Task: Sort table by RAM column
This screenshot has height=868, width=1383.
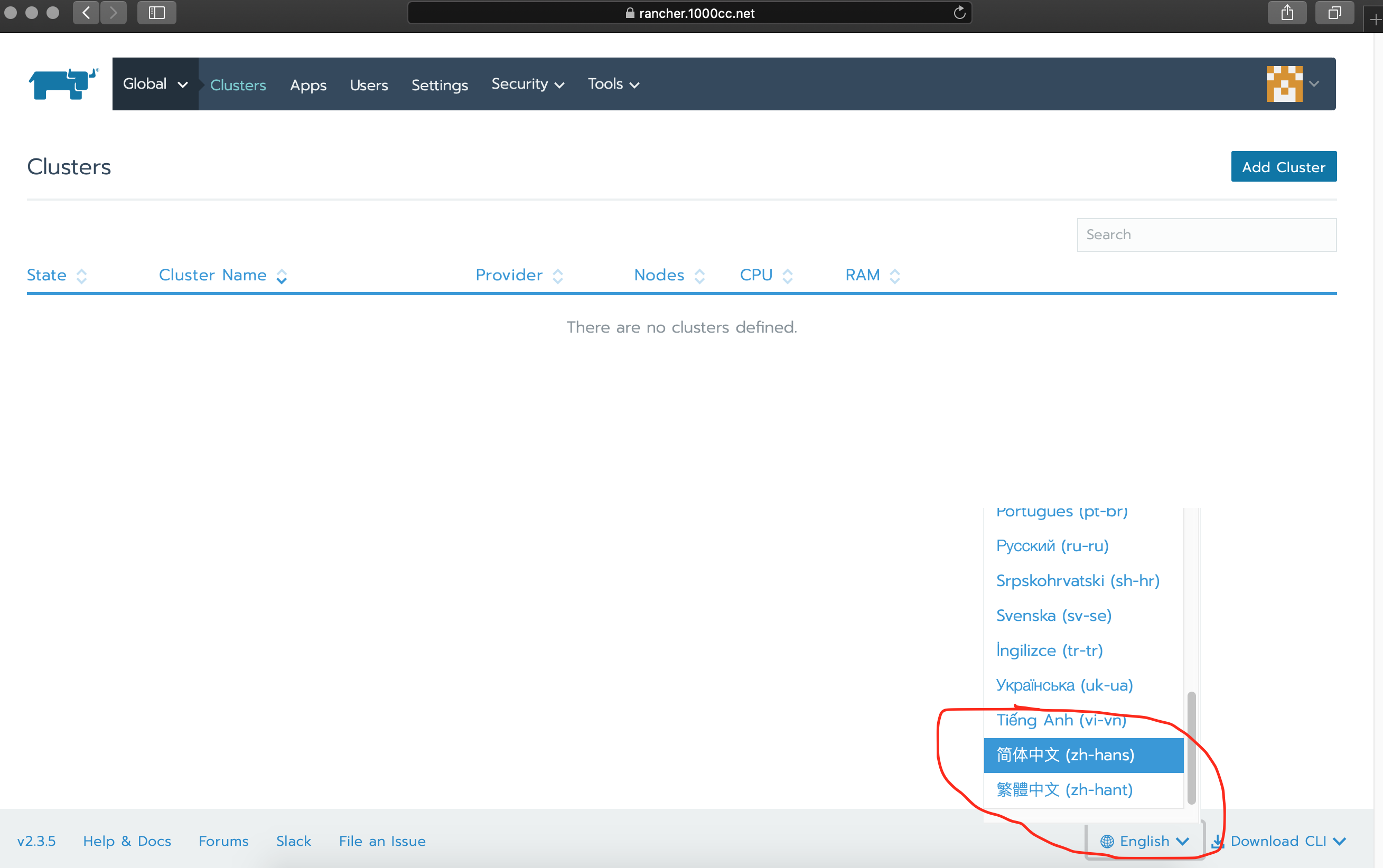Action: [x=872, y=276]
